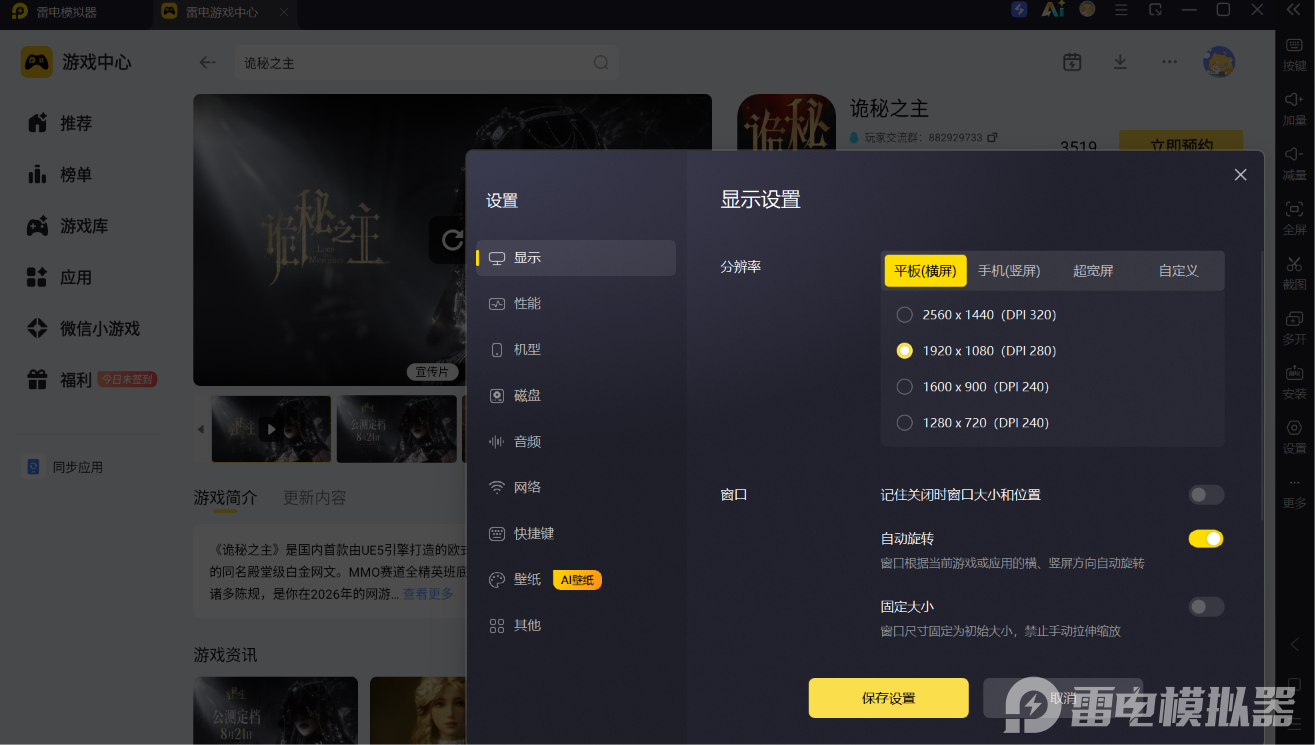
Task: Open the 按键 keymapping tool
Action: (x=1294, y=54)
